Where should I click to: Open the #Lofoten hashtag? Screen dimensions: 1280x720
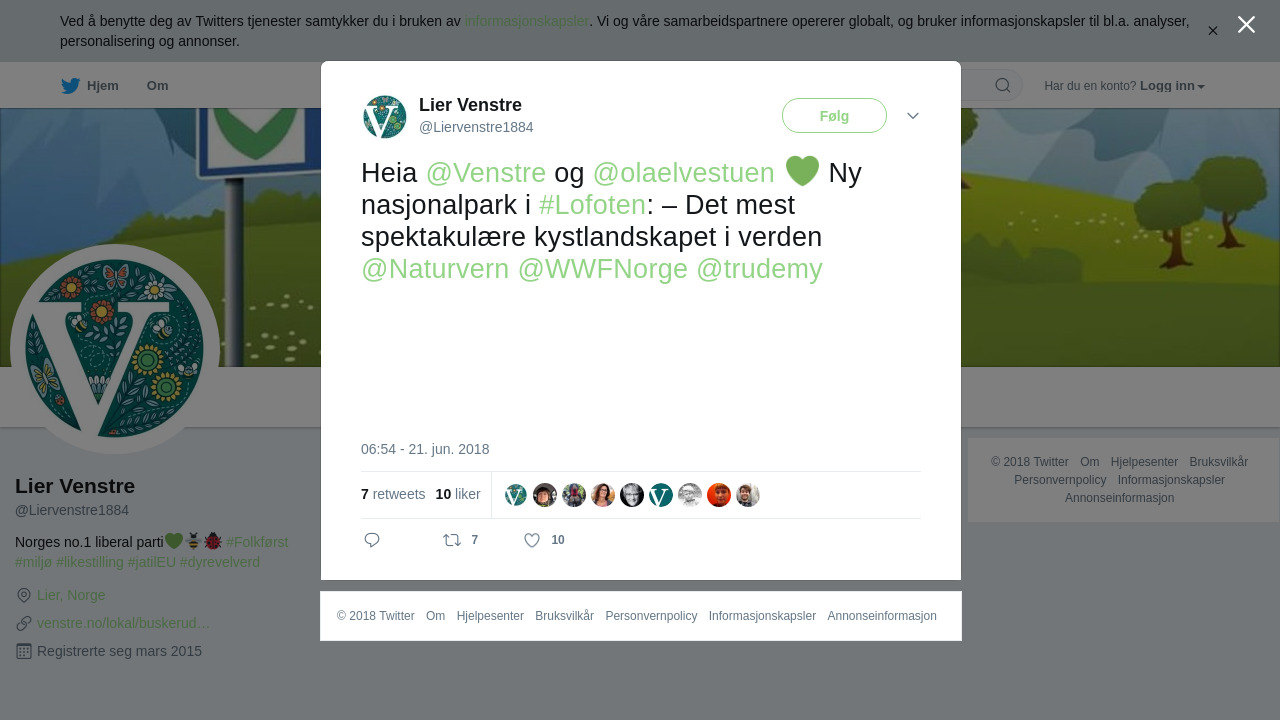click(592, 205)
